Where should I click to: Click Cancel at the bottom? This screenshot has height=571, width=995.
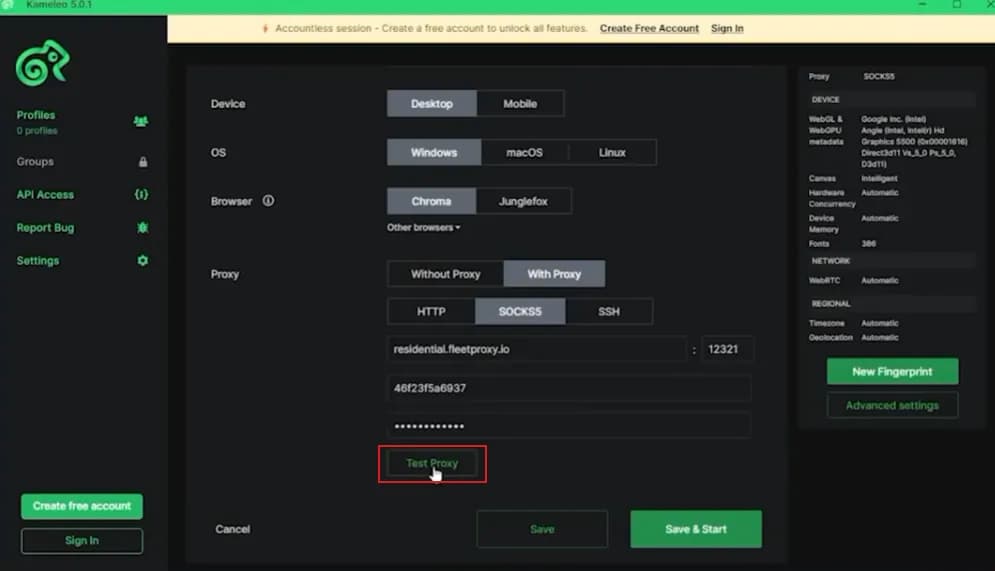pyautogui.click(x=232, y=529)
